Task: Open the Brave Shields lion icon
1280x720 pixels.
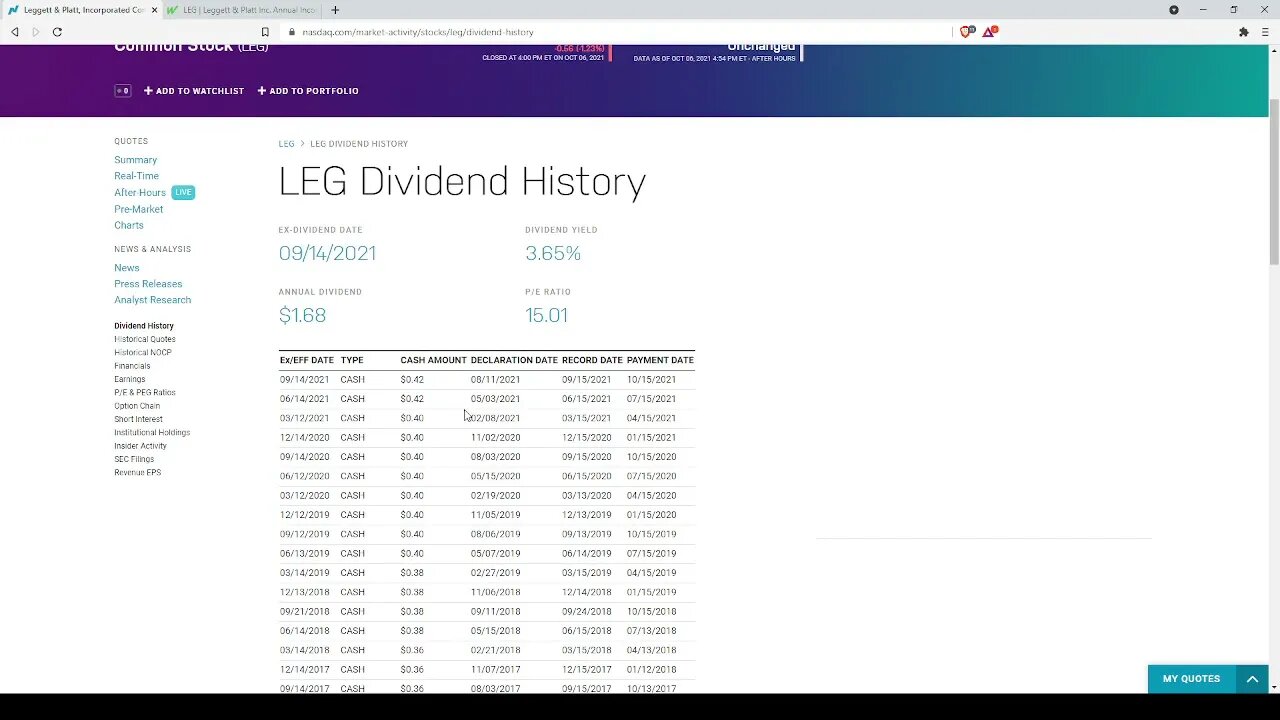Action: [x=967, y=32]
